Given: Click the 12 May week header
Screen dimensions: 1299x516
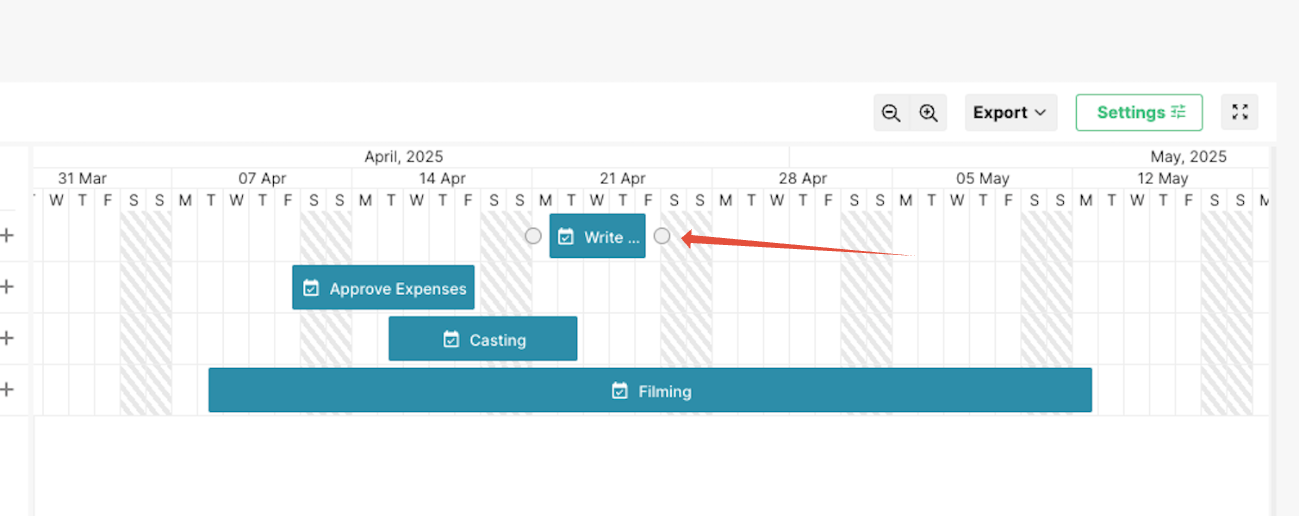Looking at the screenshot, I should coord(1162,178).
